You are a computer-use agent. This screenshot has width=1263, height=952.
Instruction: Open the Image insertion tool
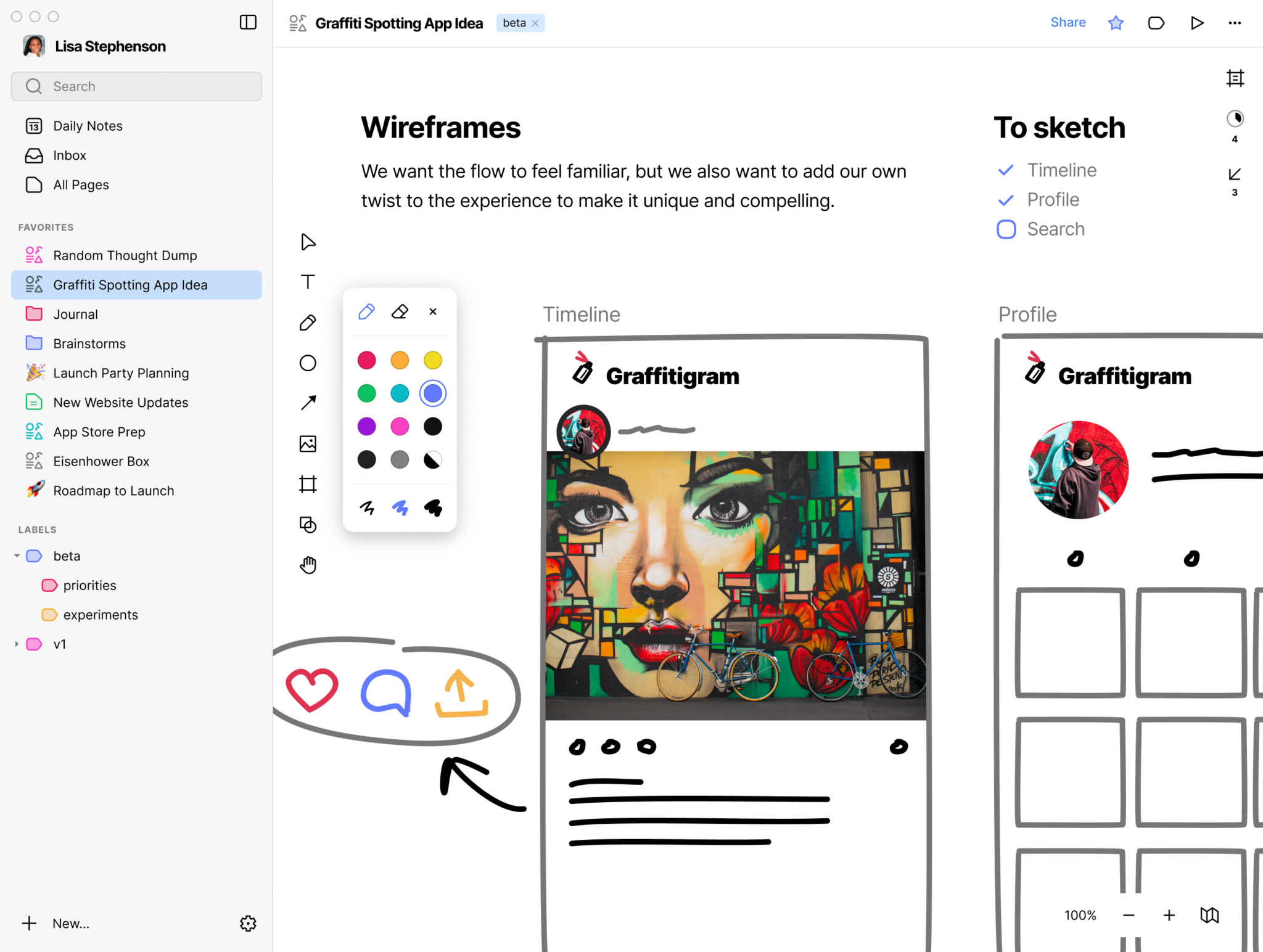point(308,443)
